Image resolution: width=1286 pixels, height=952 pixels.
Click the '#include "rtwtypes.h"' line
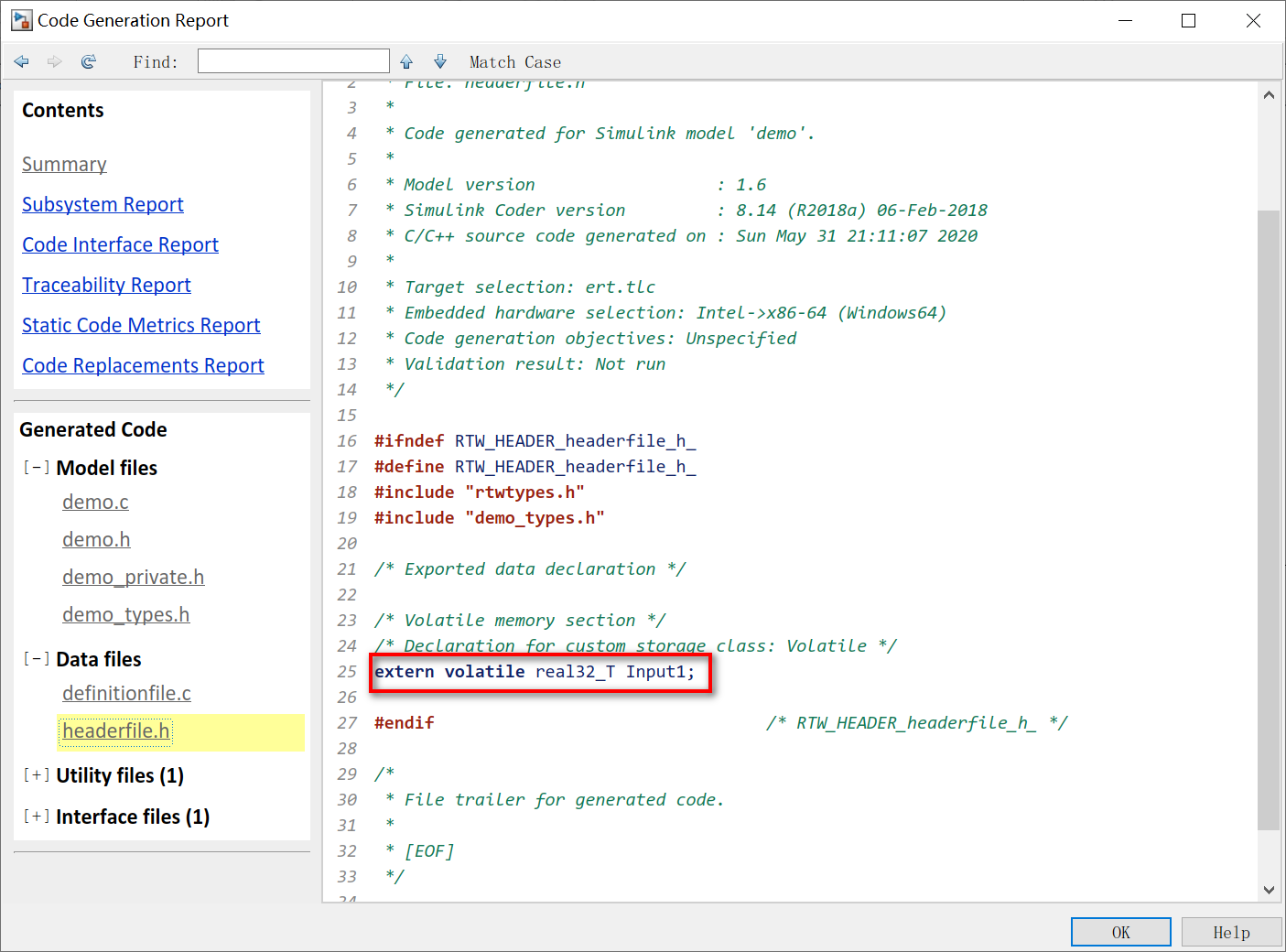(x=479, y=492)
